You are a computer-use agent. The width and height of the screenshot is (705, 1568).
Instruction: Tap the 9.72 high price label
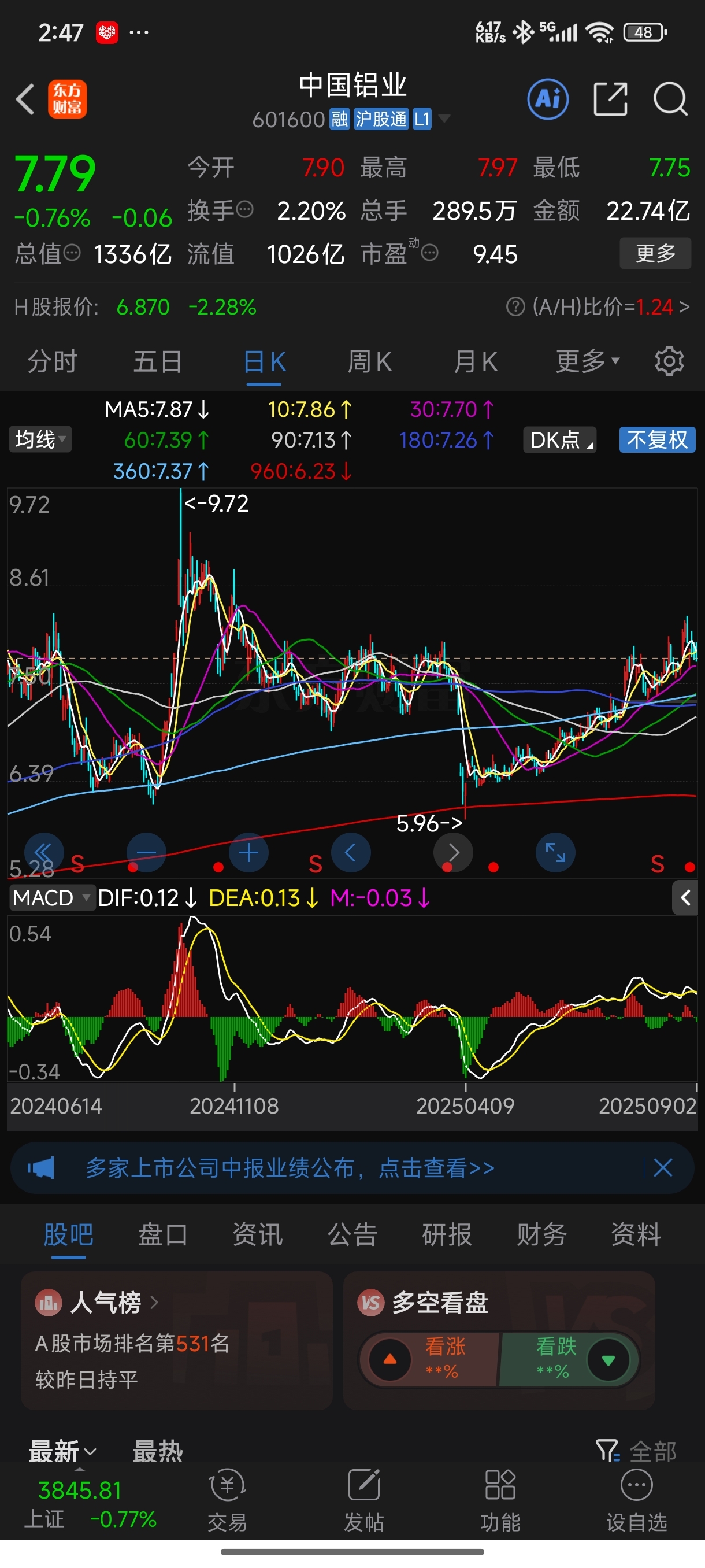click(216, 504)
